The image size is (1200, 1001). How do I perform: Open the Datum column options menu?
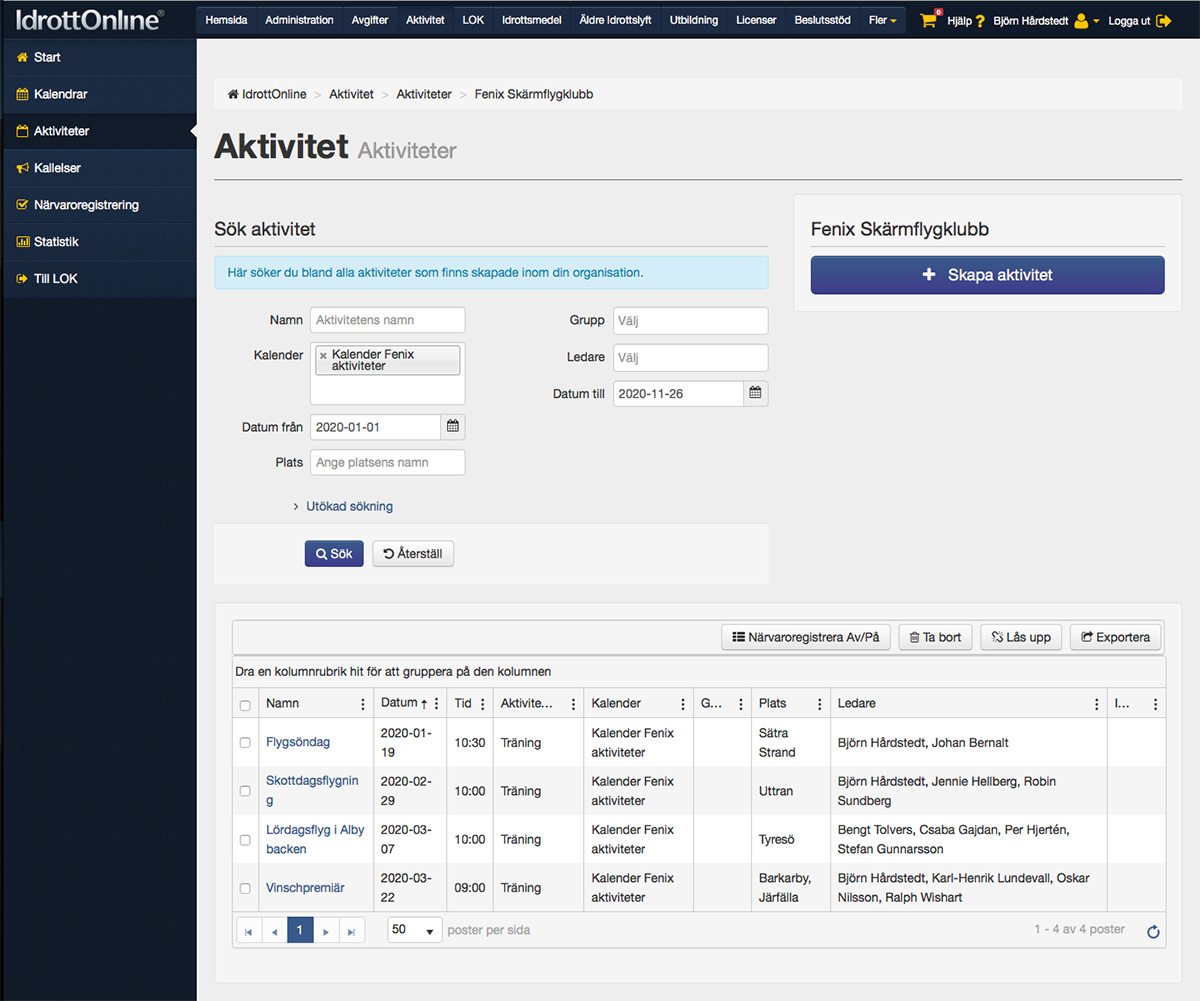pyautogui.click(x=436, y=704)
